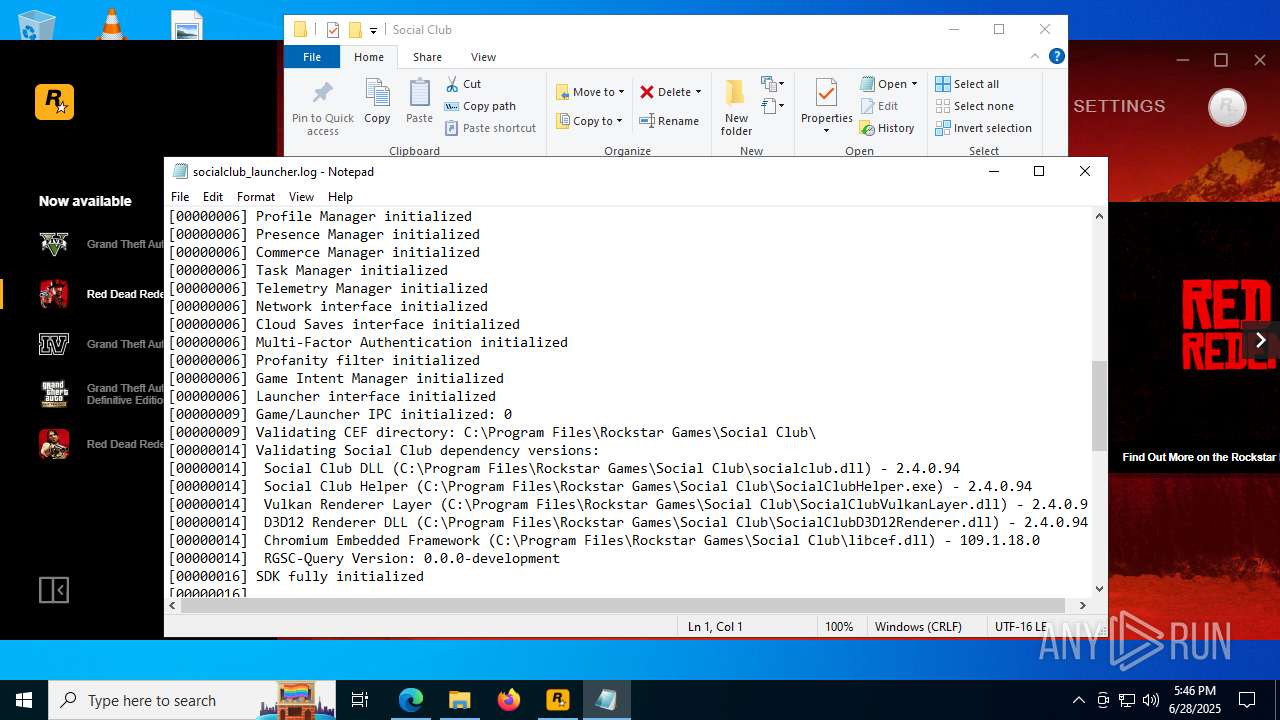Screen dimensions: 1280x720
Task: Open Notepad View menu
Action: [x=301, y=197]
